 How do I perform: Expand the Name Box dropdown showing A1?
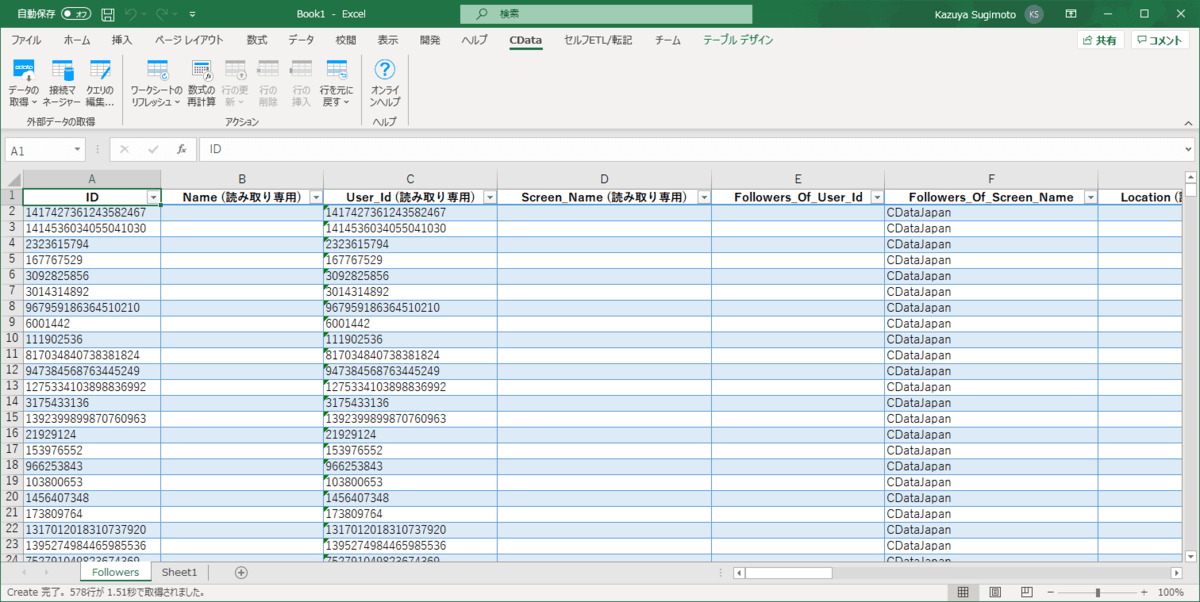click(78, 149)
